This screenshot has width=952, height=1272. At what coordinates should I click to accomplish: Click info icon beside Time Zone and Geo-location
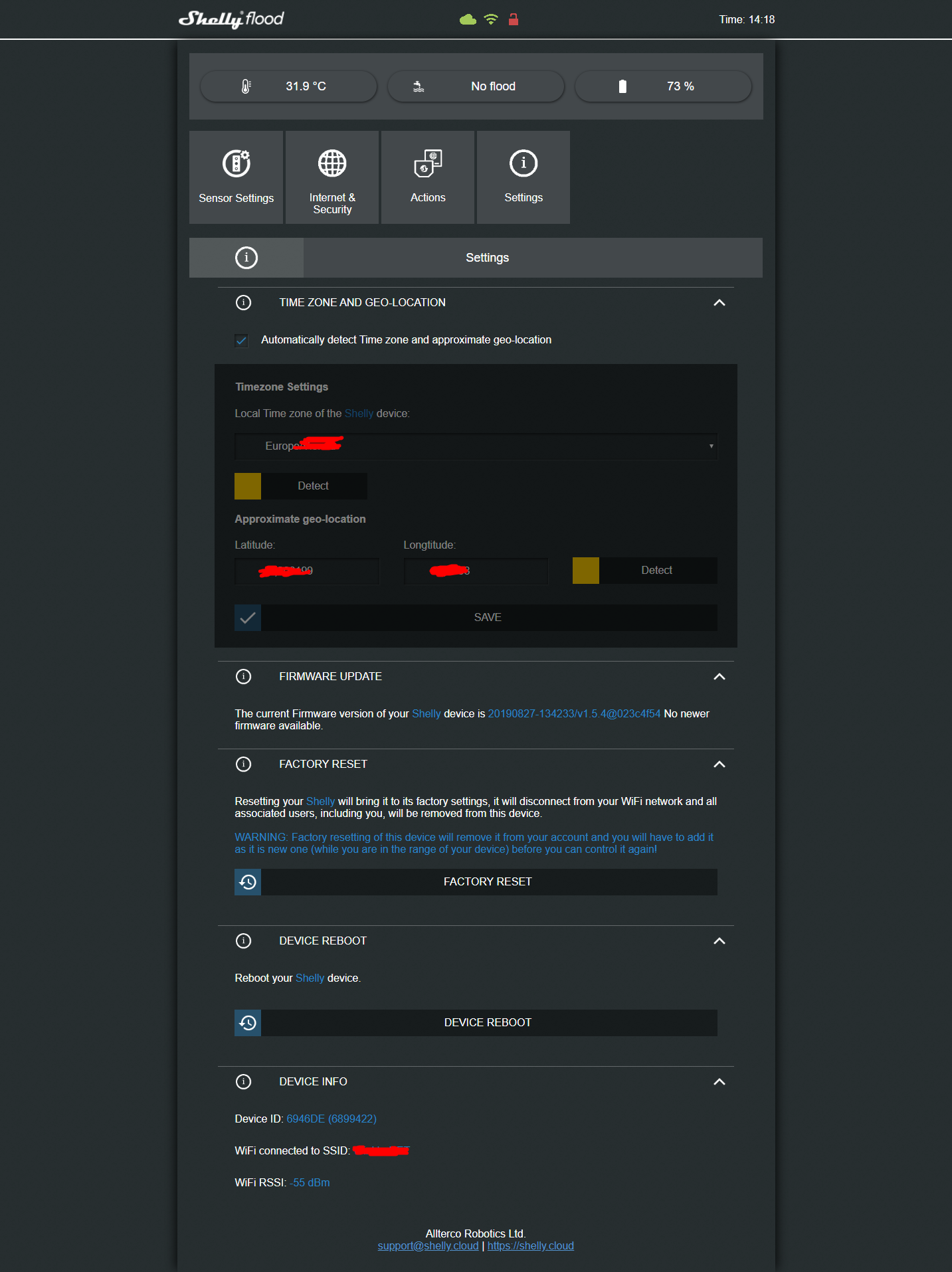(x=244, y=303)
